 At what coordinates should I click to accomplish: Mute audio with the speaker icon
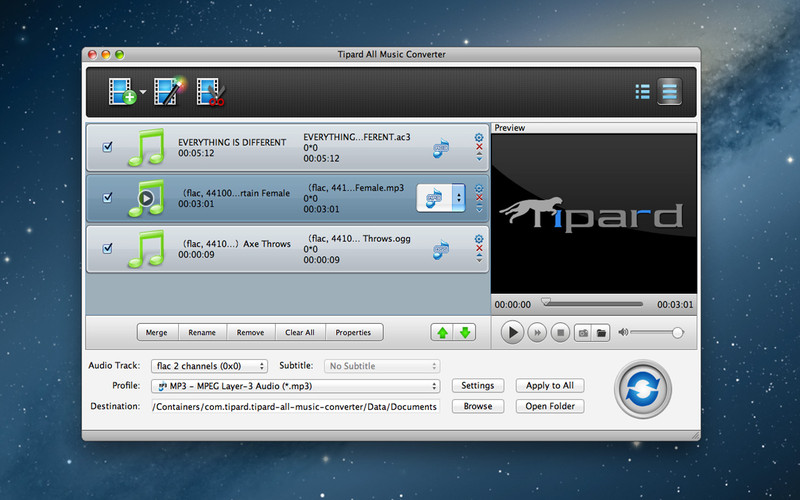(x=623, y=332)
